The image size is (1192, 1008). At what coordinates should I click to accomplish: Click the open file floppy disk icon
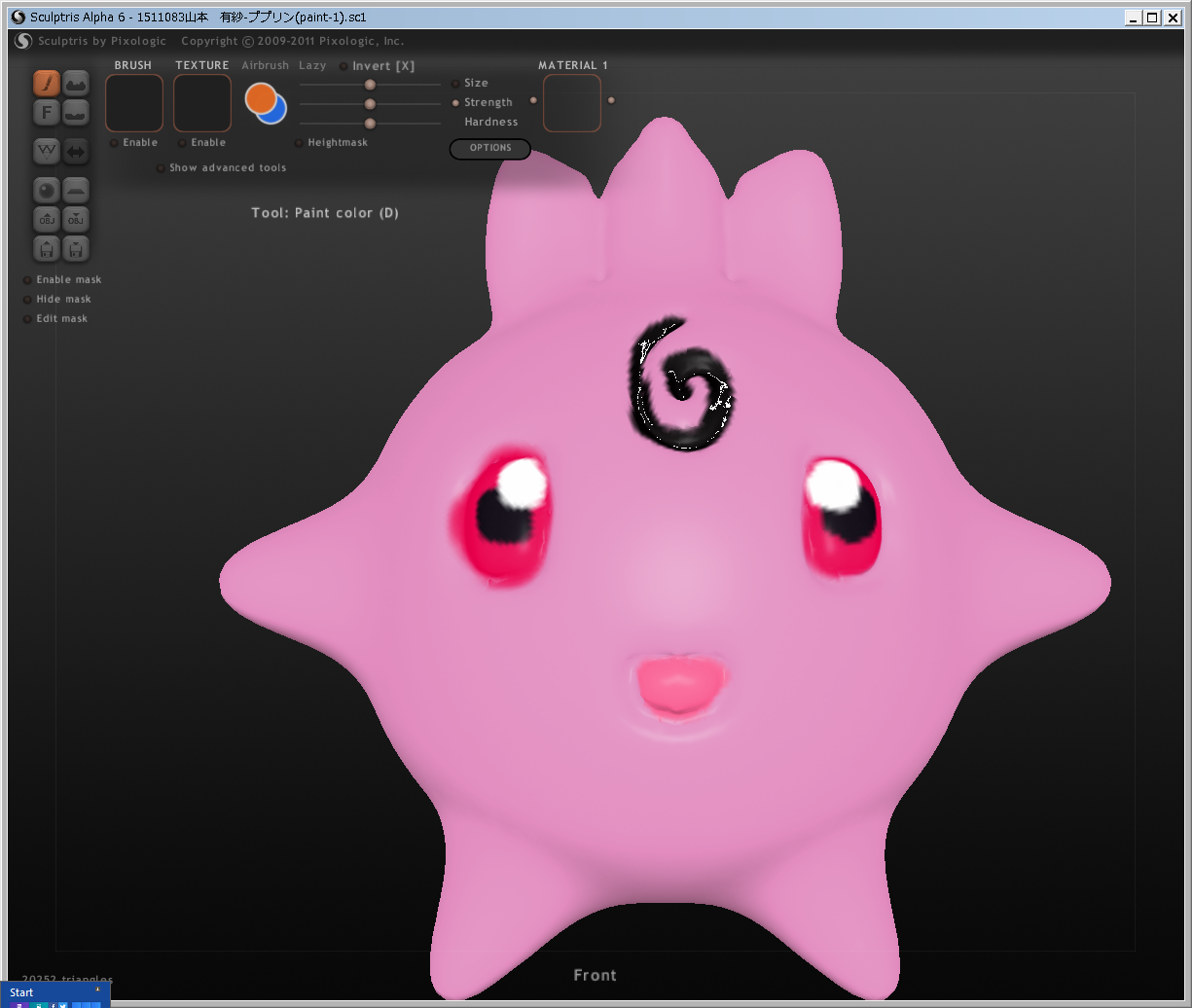pyautogui.click(x=47, y=248)
